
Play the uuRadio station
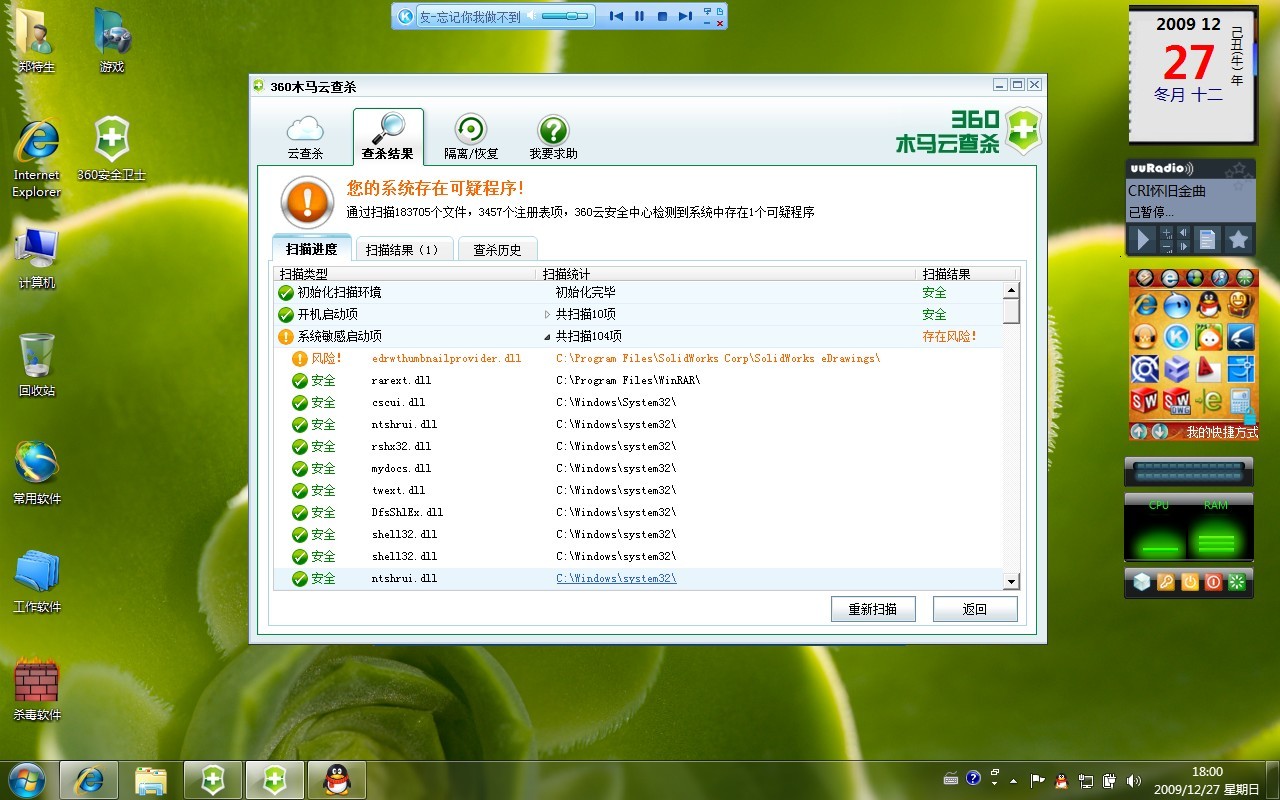1142,240
